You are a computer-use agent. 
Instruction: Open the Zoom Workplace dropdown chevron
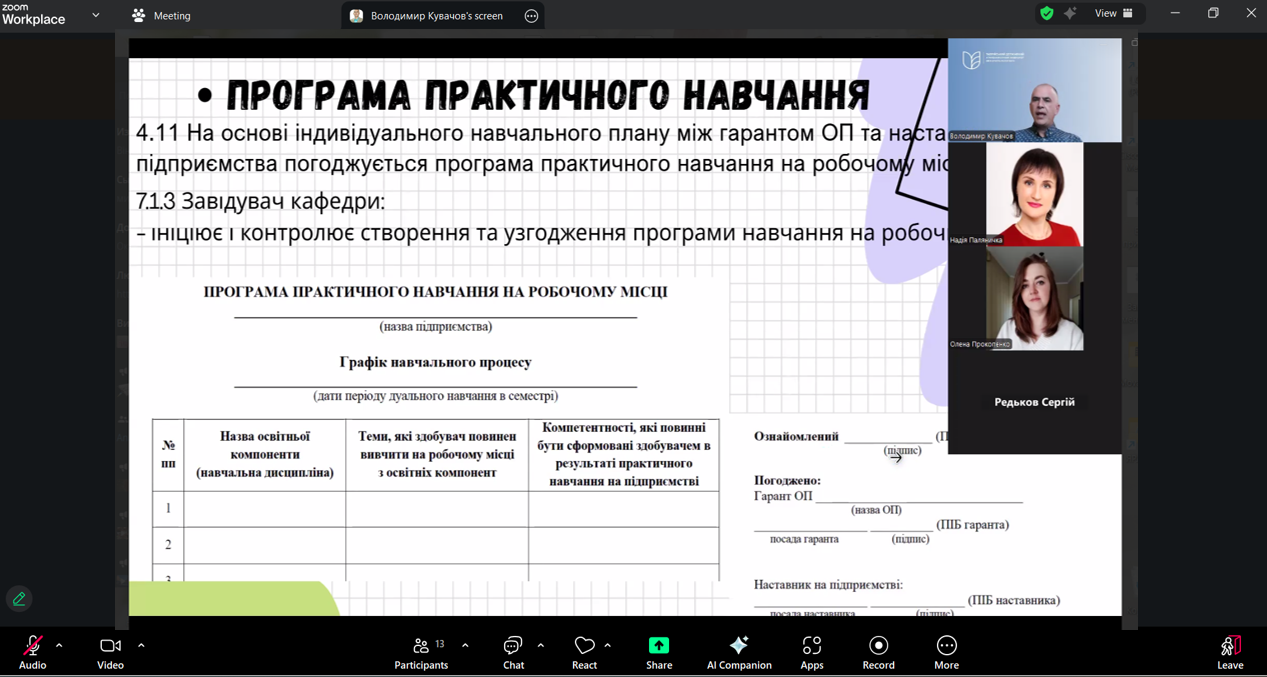[96, 15]
